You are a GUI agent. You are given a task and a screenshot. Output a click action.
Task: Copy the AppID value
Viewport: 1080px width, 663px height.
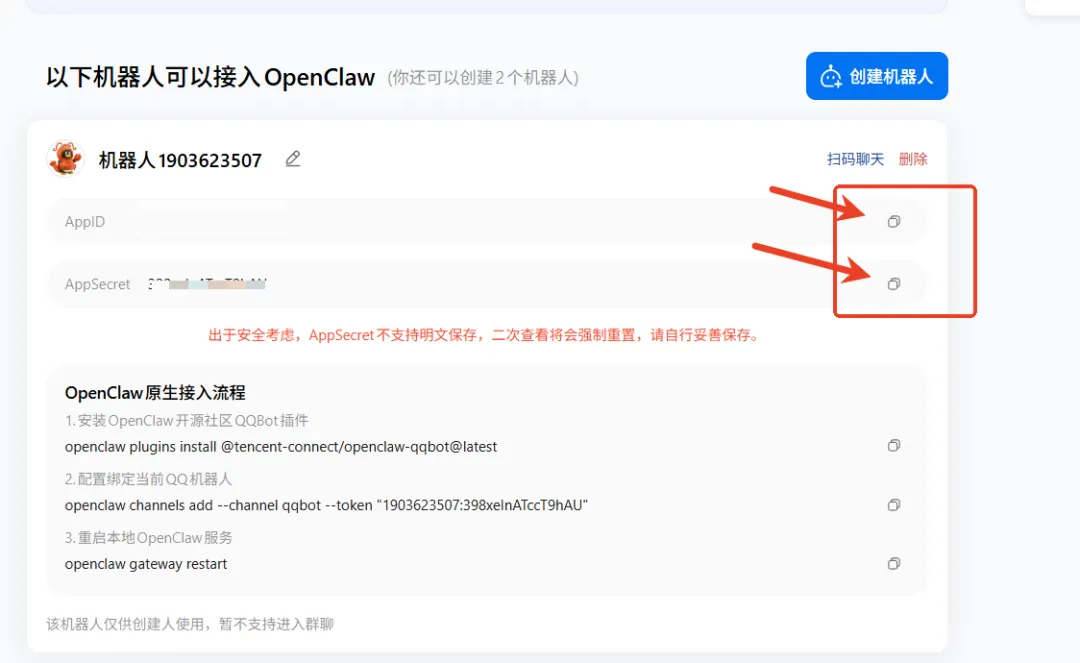[893, 221]
